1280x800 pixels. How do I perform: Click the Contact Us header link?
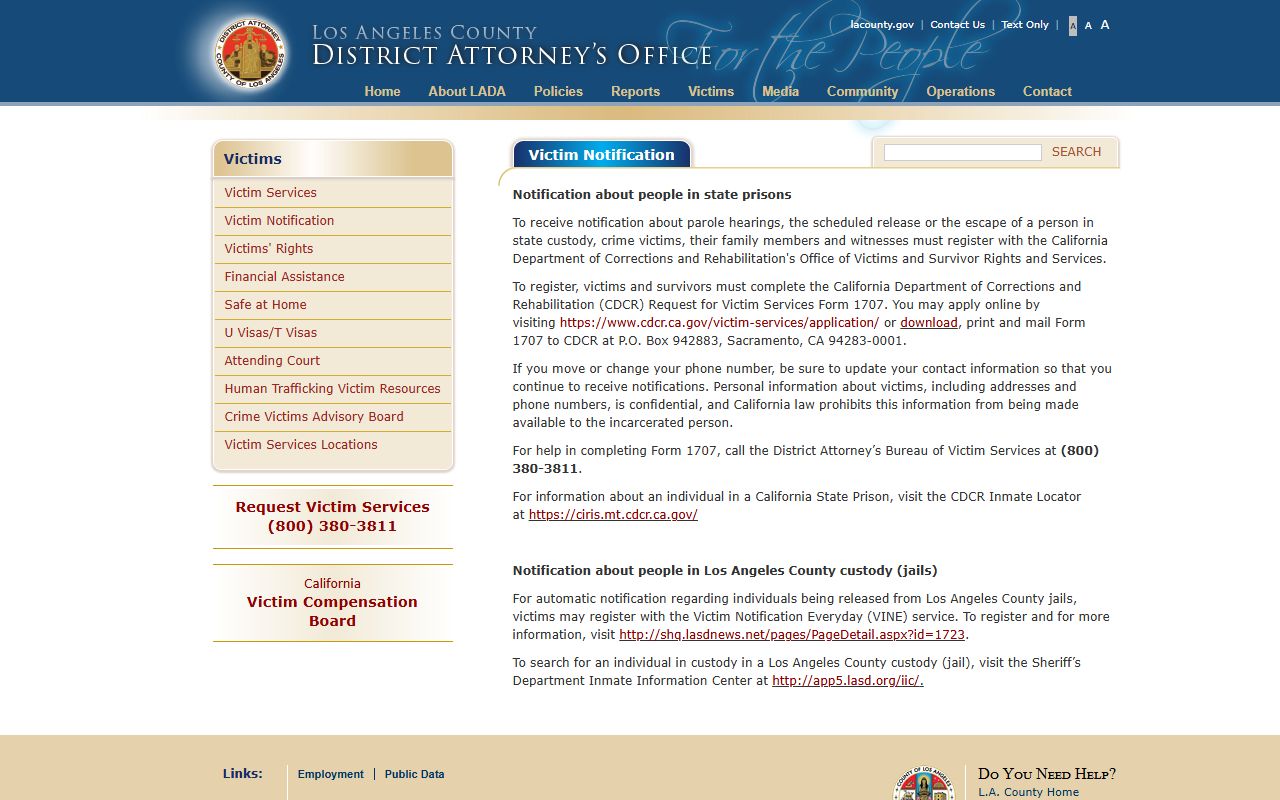click(x=957, y=25)
